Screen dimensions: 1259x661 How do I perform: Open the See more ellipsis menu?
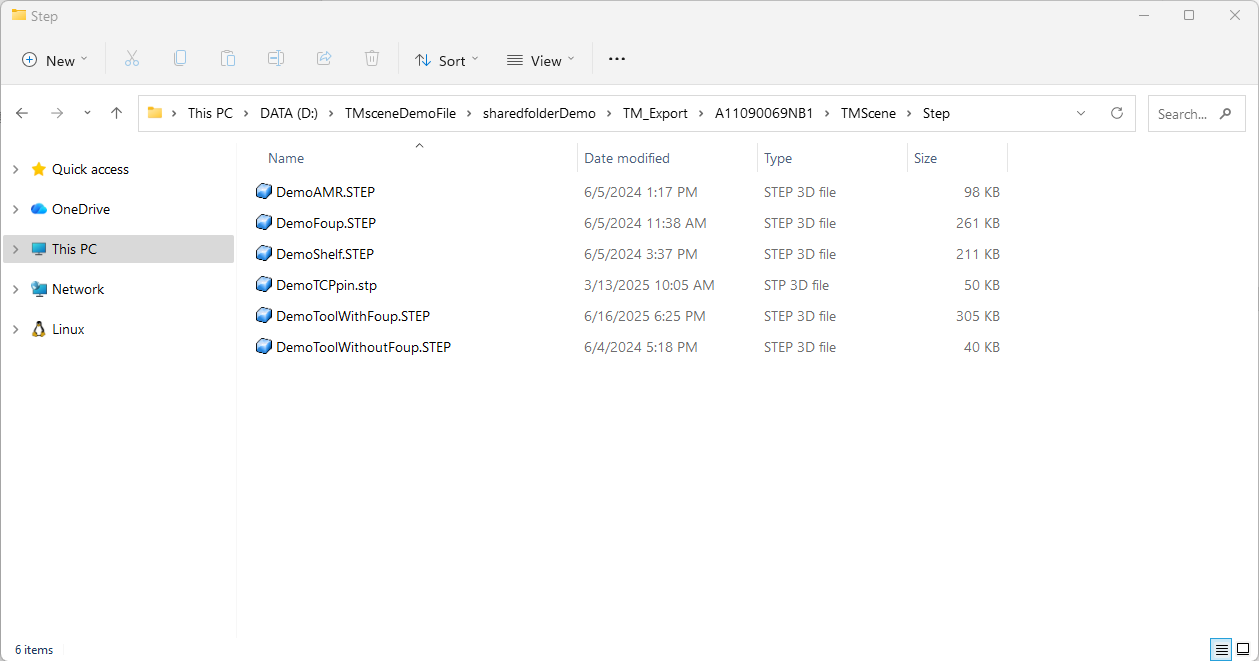point(617,59)
